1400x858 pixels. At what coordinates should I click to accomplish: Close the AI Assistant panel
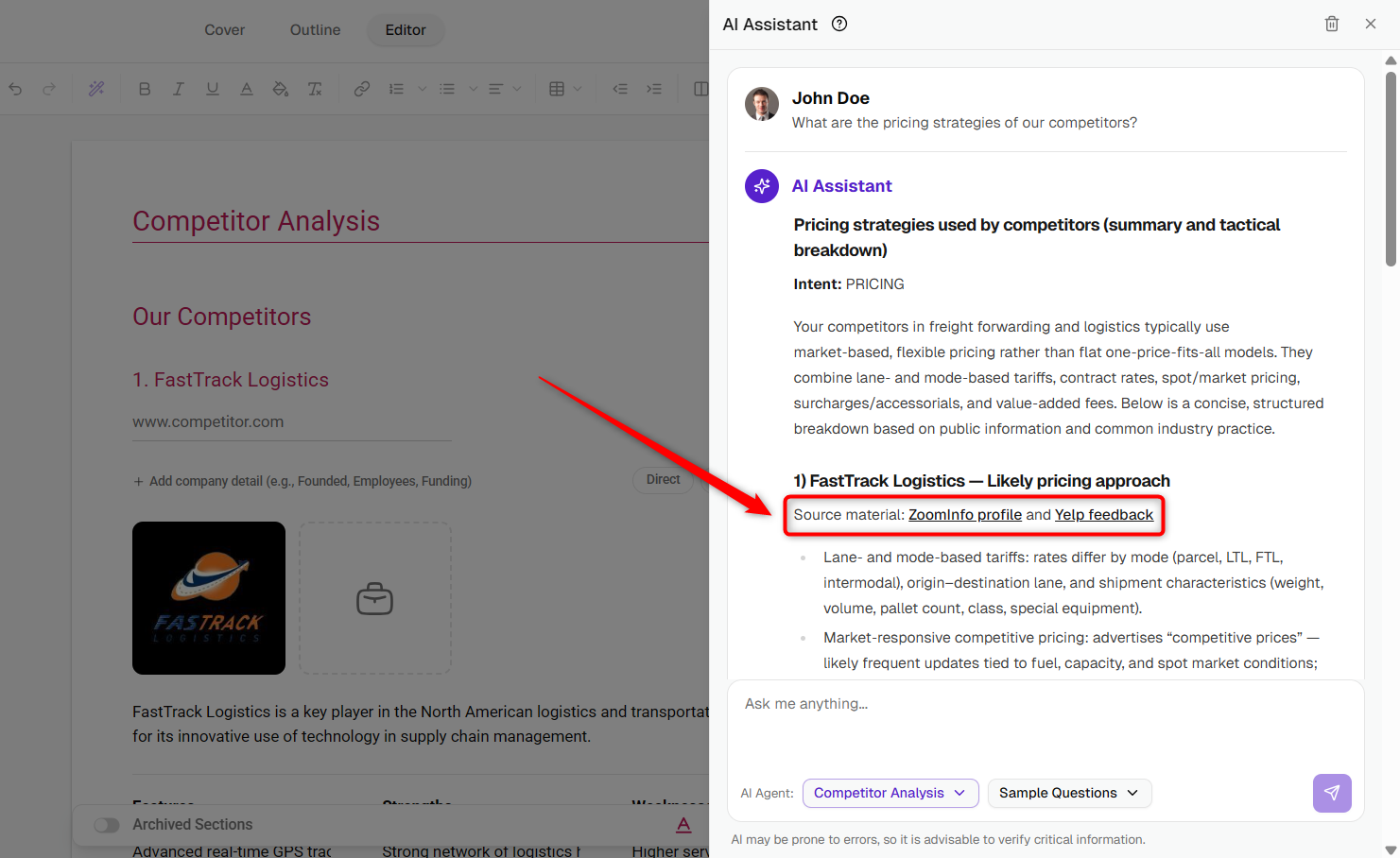pyautogui.click(x=1371, y=24)
